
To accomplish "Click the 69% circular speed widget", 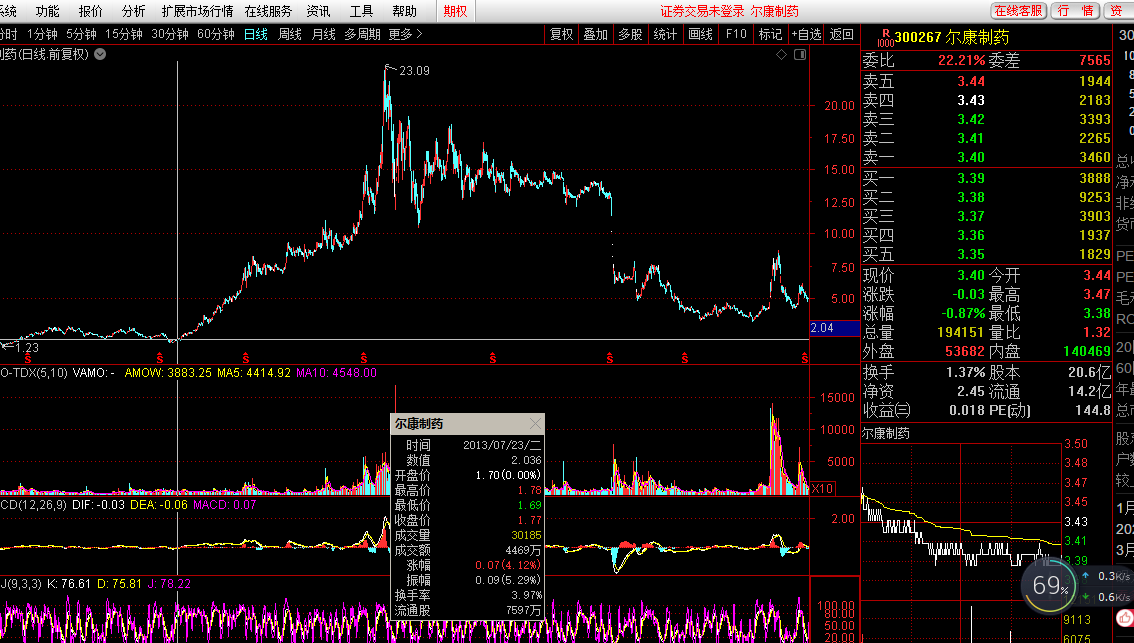I will [x=1051, y=585].
